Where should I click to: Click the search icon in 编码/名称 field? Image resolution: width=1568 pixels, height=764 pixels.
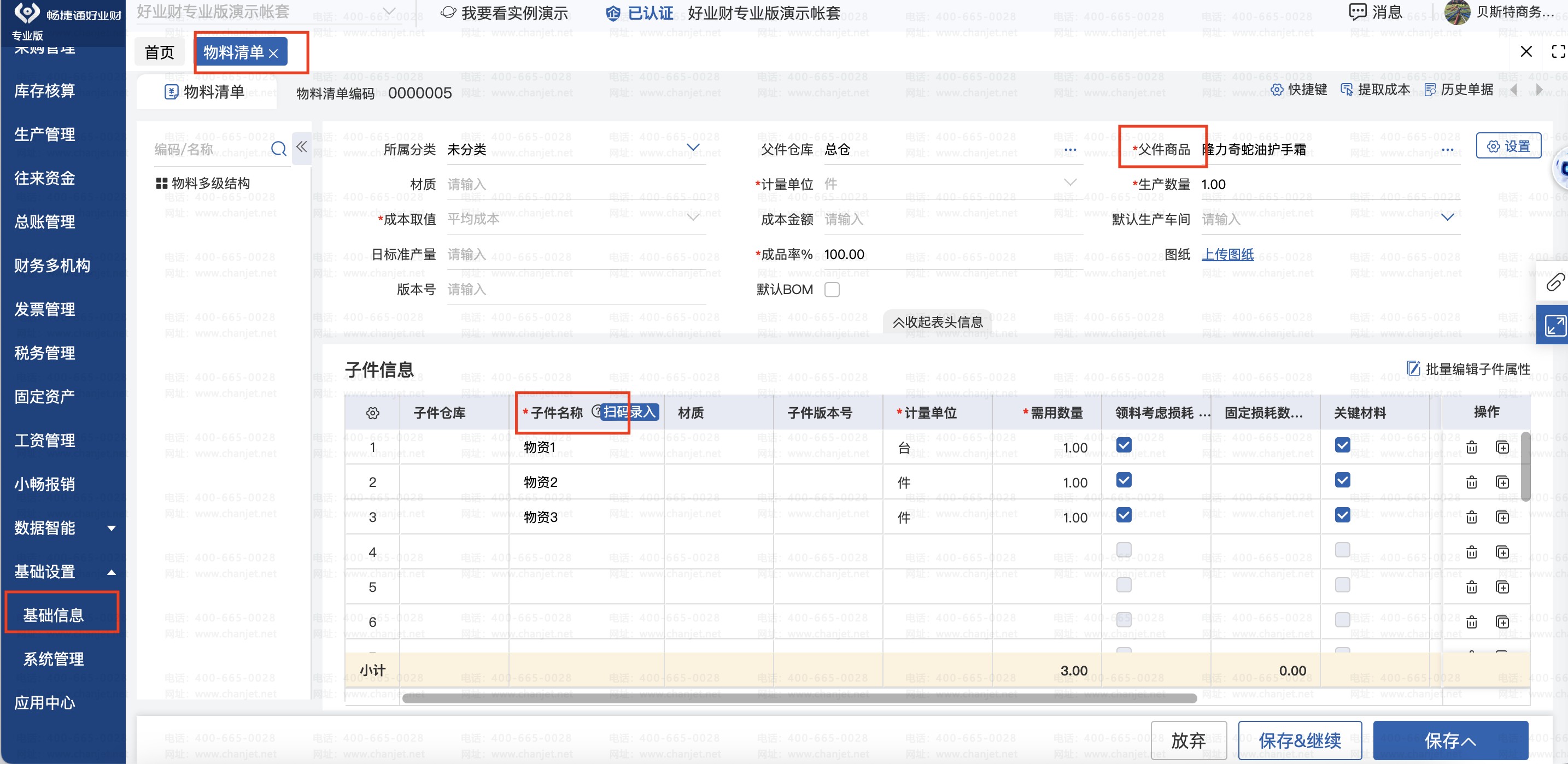pos(279,149)
